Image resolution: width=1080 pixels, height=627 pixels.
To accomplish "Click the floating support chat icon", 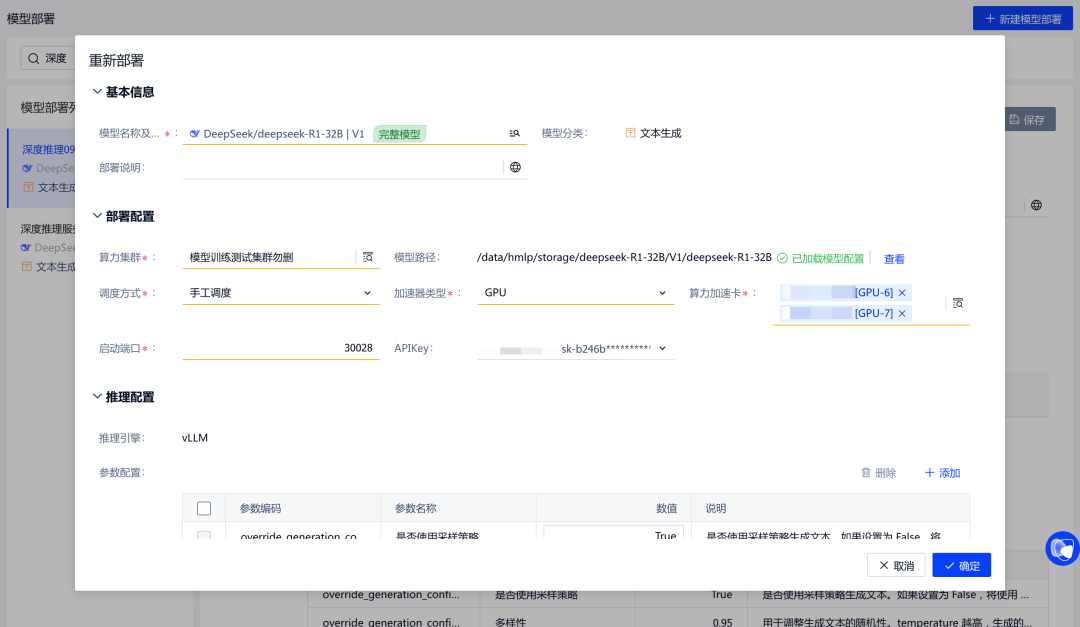I will [1062, 548].
